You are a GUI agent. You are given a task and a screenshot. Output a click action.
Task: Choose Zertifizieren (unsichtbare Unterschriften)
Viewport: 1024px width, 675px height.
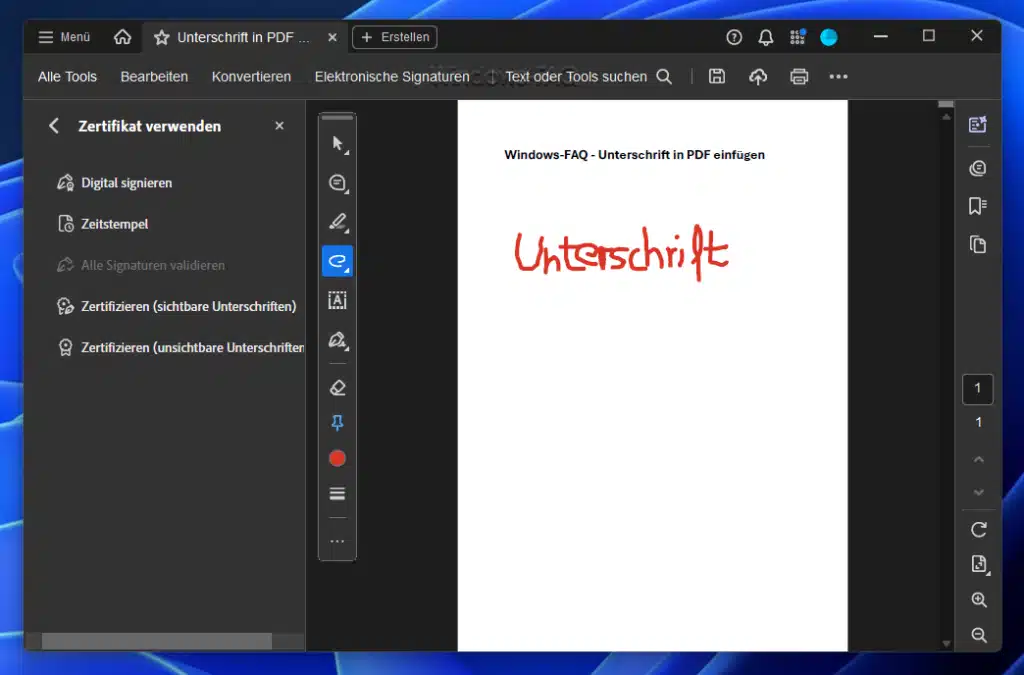pyautogui.click(x=180, y=347)
